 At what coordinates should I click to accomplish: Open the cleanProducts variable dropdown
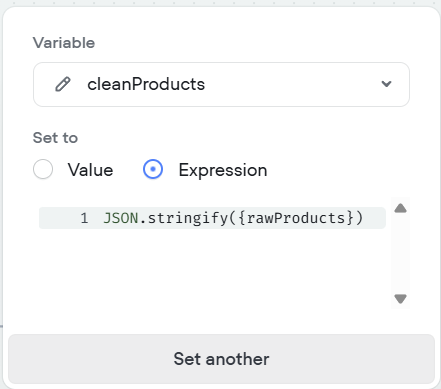(x=221, y=84)
